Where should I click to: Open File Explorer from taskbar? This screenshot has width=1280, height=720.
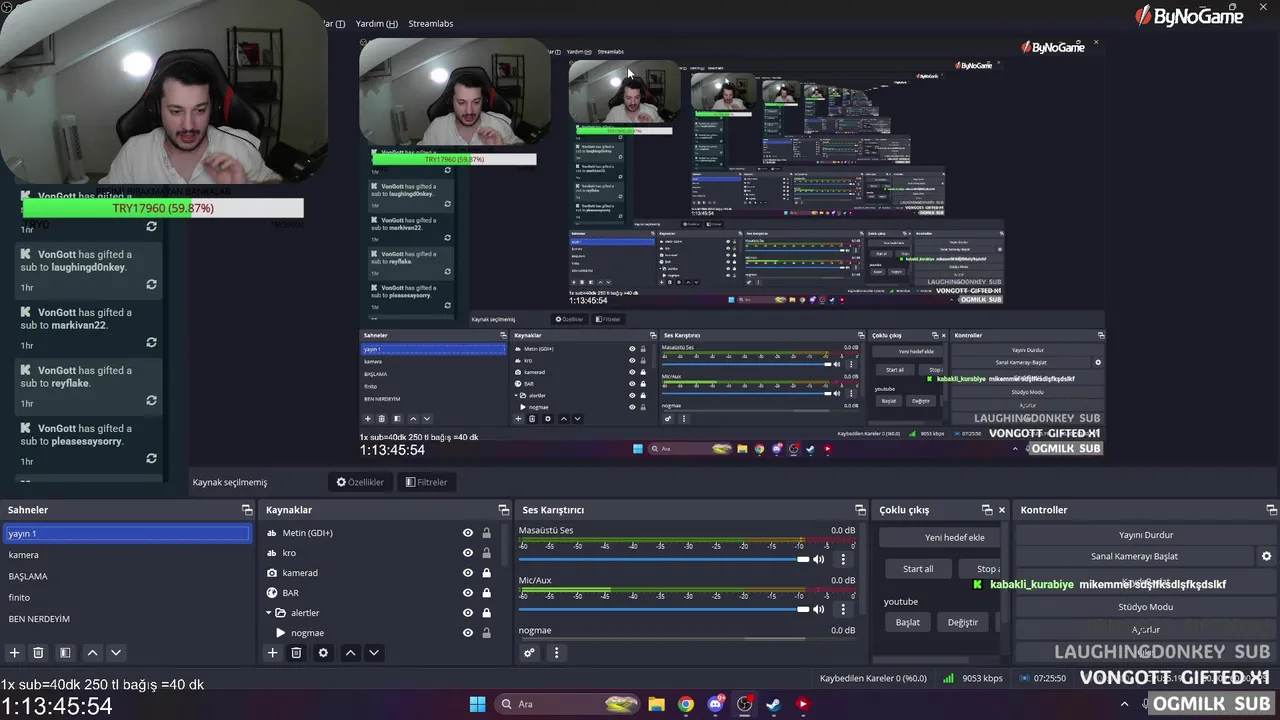pyautogui.click(x=656, y=704)
